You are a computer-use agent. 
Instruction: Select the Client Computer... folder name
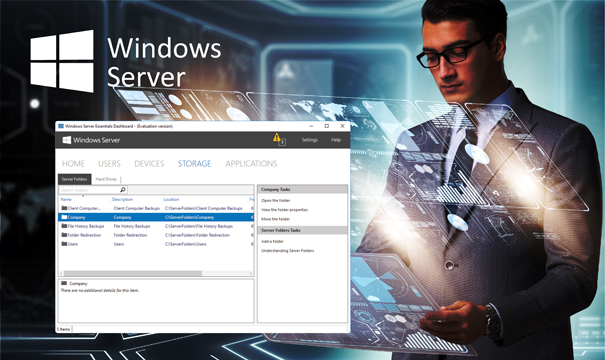[84, 208]
